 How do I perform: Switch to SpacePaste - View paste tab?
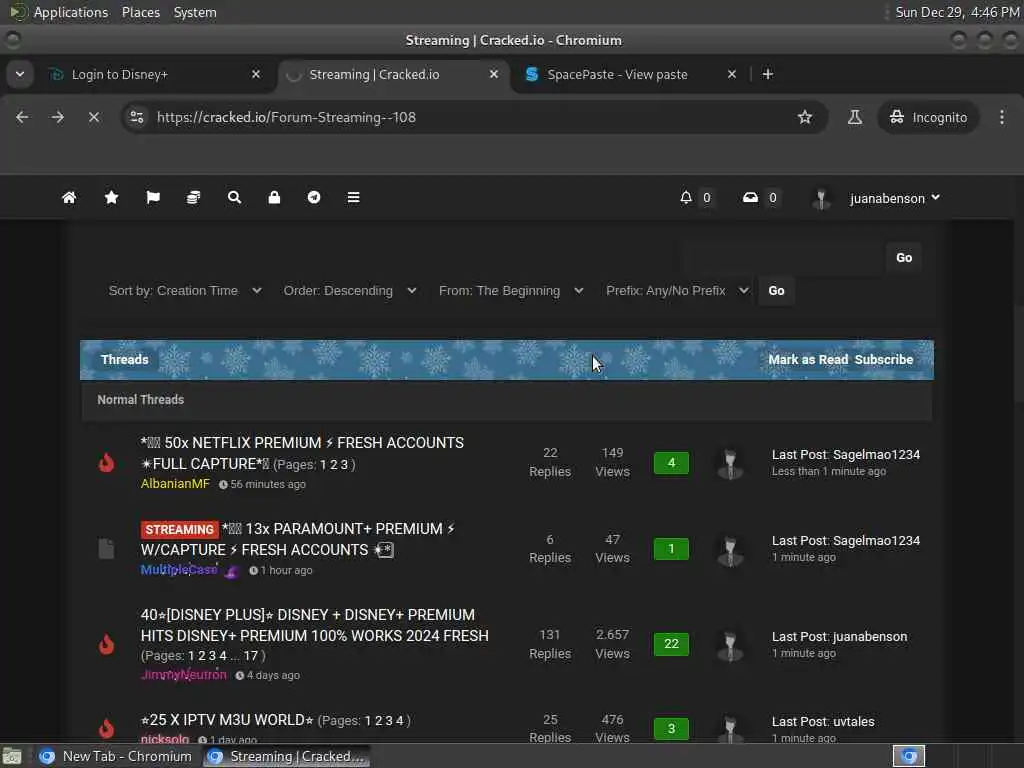pyautogui.click(x=630, y=74)
